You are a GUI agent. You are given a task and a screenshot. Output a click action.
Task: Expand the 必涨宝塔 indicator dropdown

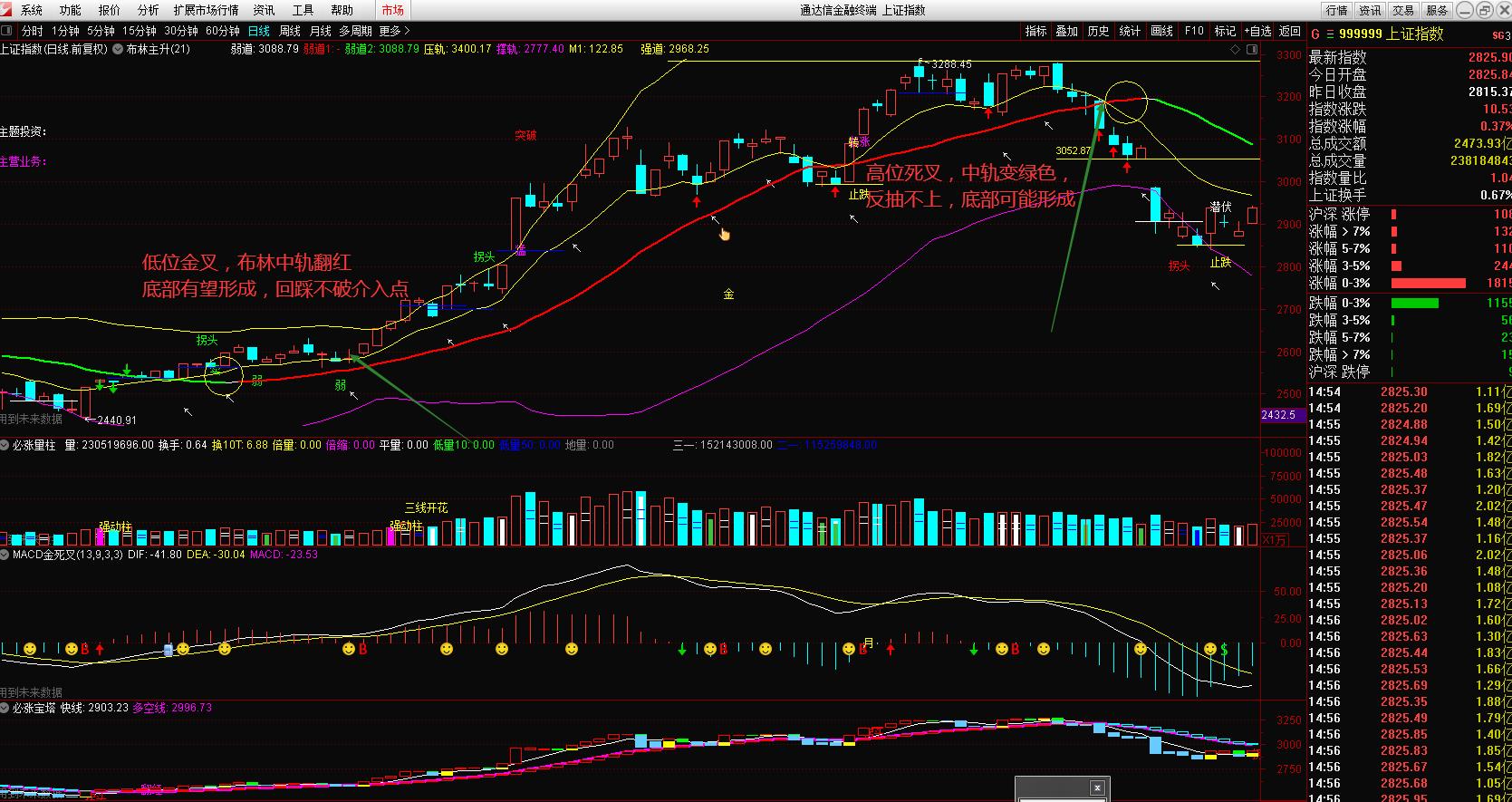pos(5,708)
